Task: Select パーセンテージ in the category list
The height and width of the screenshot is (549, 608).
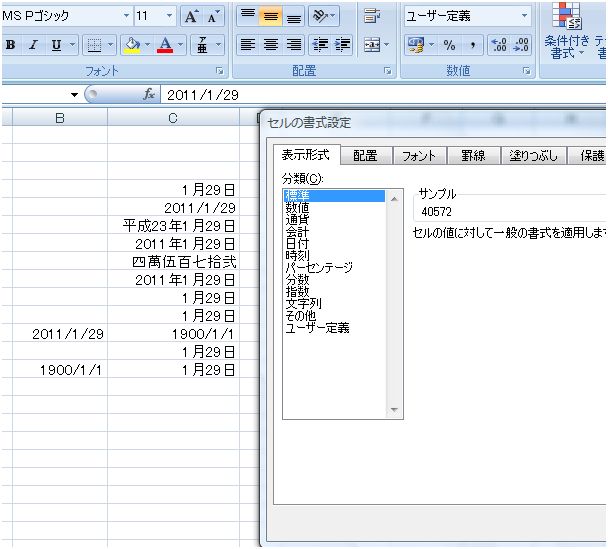Action: pos(334,268)
